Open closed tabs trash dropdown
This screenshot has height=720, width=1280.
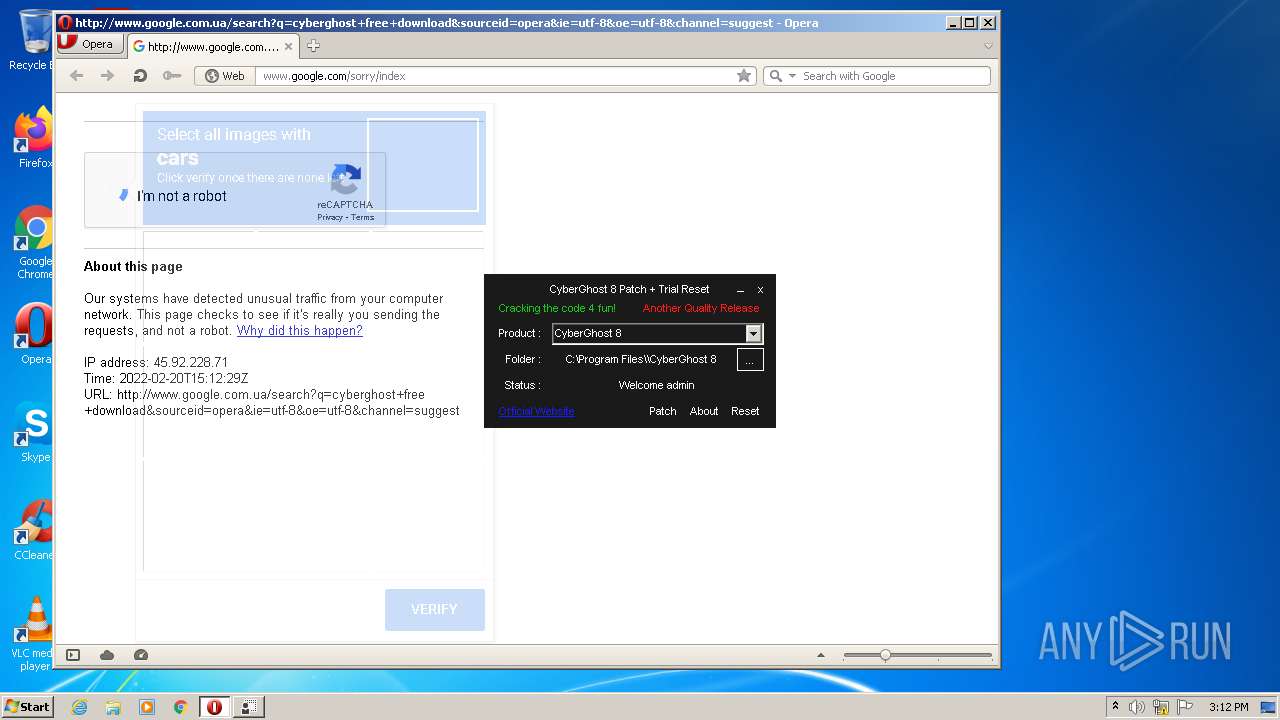click(x=988, y=46)
